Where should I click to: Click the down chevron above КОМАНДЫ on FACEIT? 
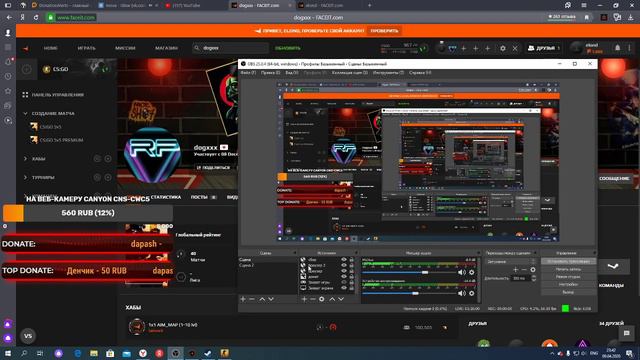[613, 267]
